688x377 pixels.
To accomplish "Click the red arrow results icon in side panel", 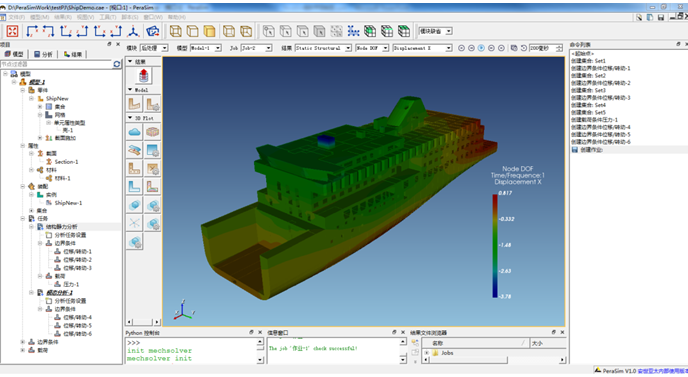I will (x=143, y=76).
